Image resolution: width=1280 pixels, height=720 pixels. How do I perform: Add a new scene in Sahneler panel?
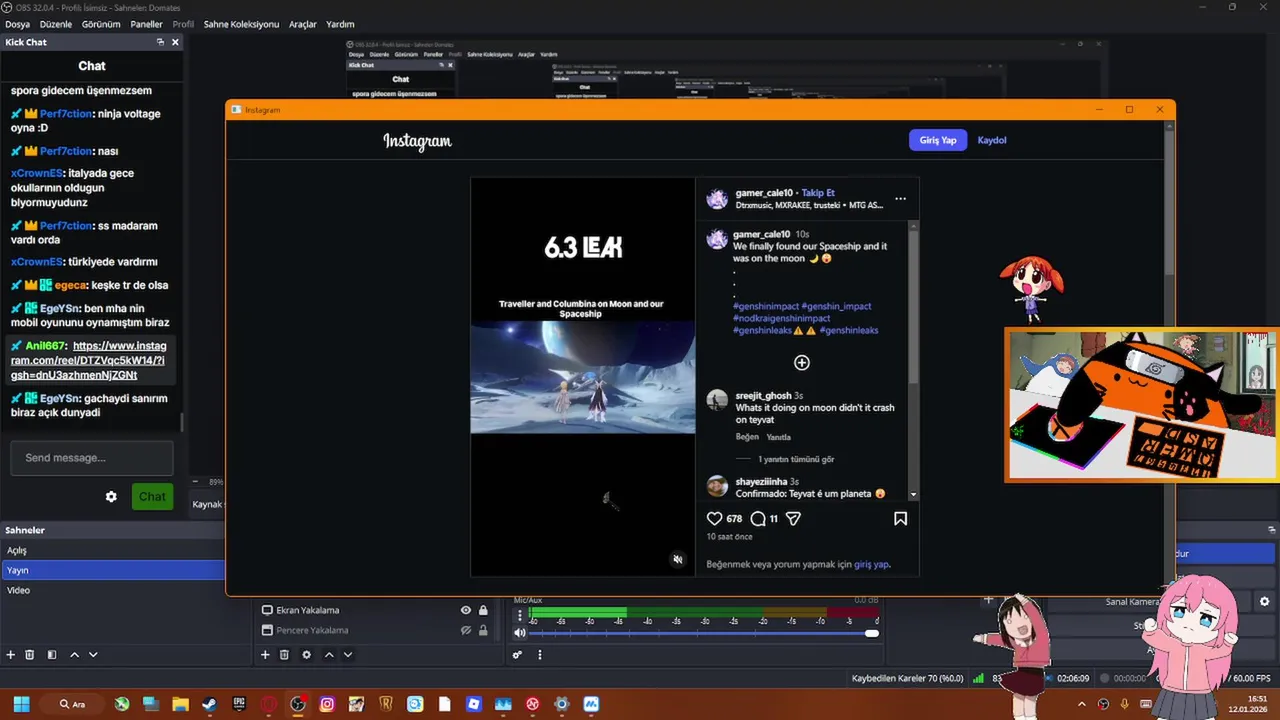pos(11,655)
